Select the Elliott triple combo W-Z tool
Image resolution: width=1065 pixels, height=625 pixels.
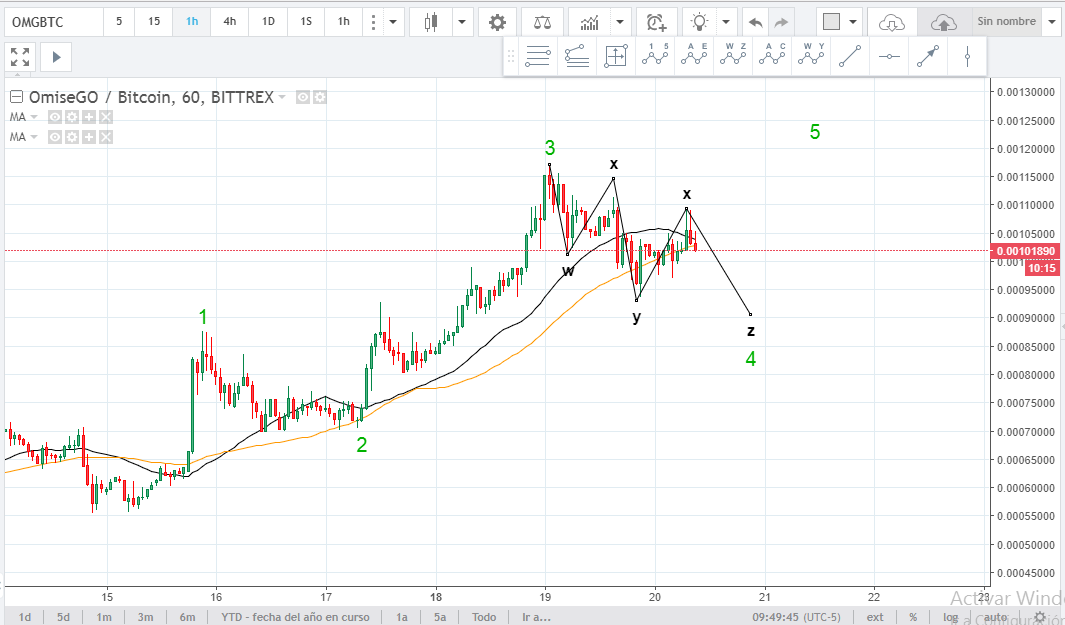click(x=733, y=56)
